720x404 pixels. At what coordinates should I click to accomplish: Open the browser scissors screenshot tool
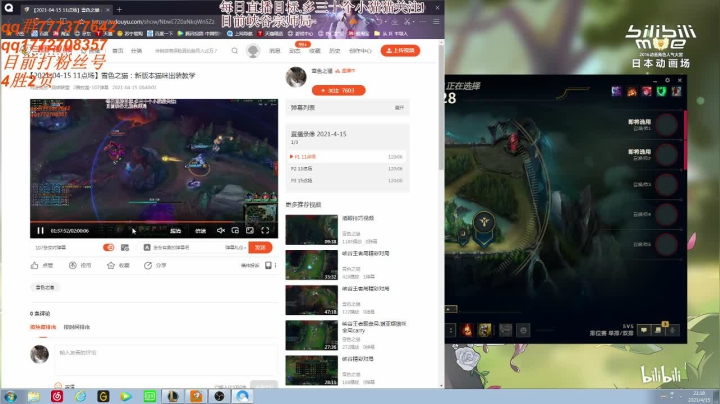[x=407, y=22]
